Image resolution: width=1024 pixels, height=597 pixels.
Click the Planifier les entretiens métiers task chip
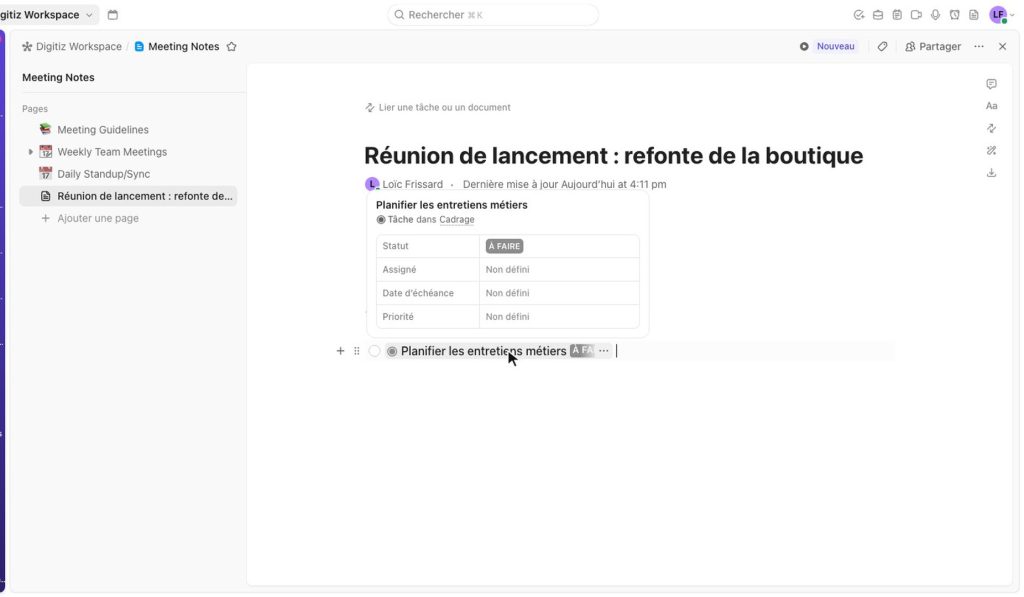483,351
